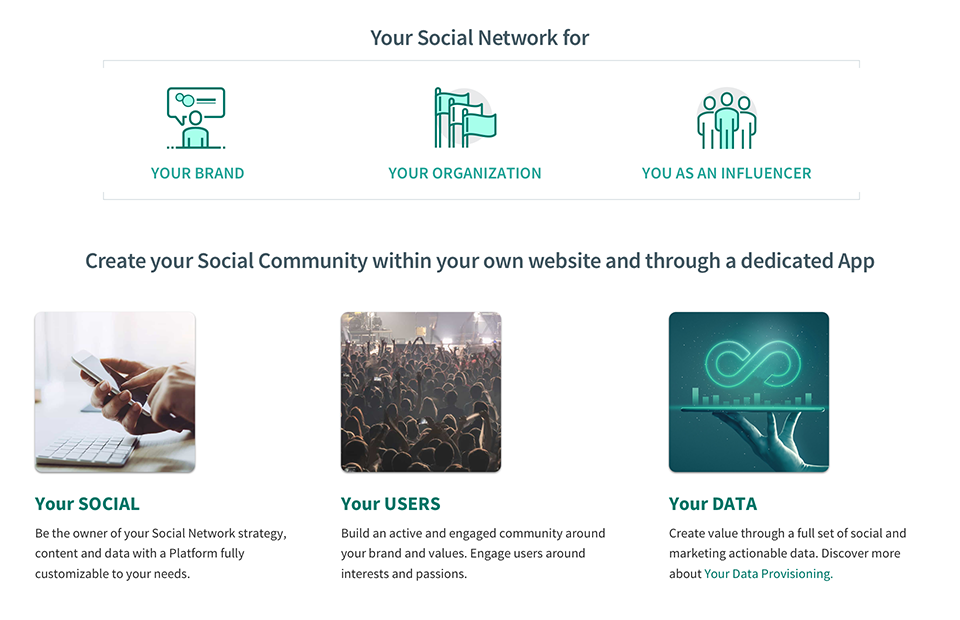This screenshot has width=960, height=620.
Task: Click the "Create your Social Community" headline
Action: [x=479, y=261]
